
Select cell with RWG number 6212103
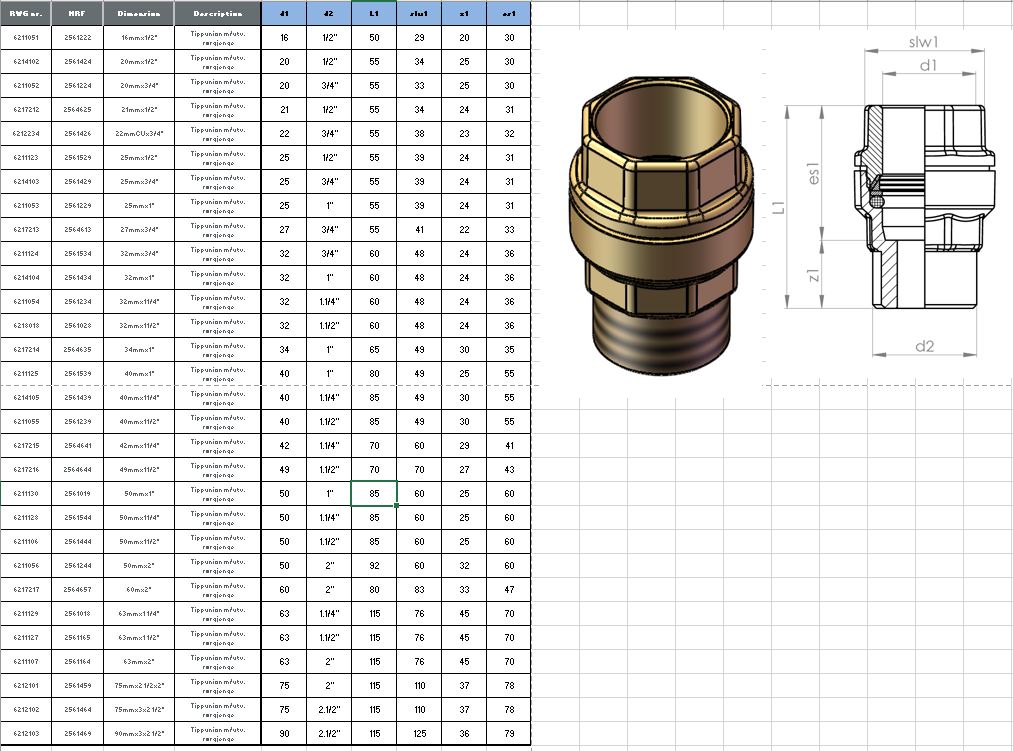[26, 734]
